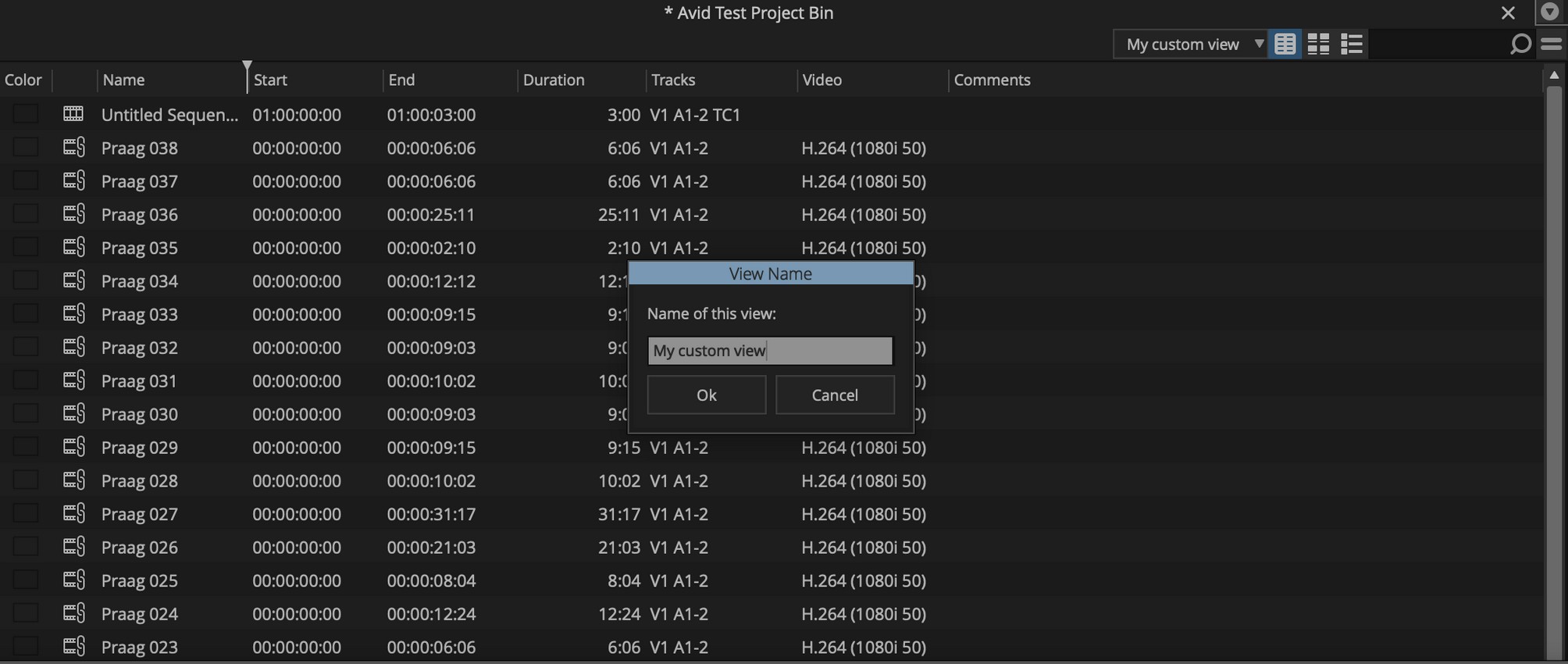
Task: Select the Praag 027 clip name
Action: pyautogui.click(x=140, y=514)
